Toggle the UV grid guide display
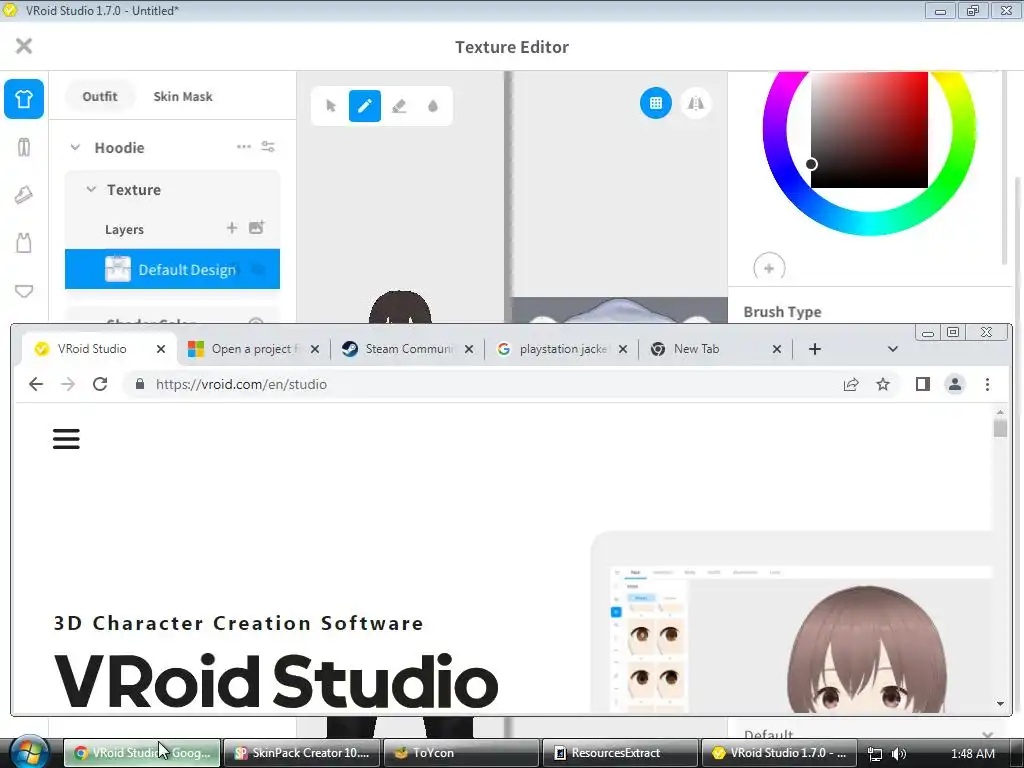 [656, 103]
